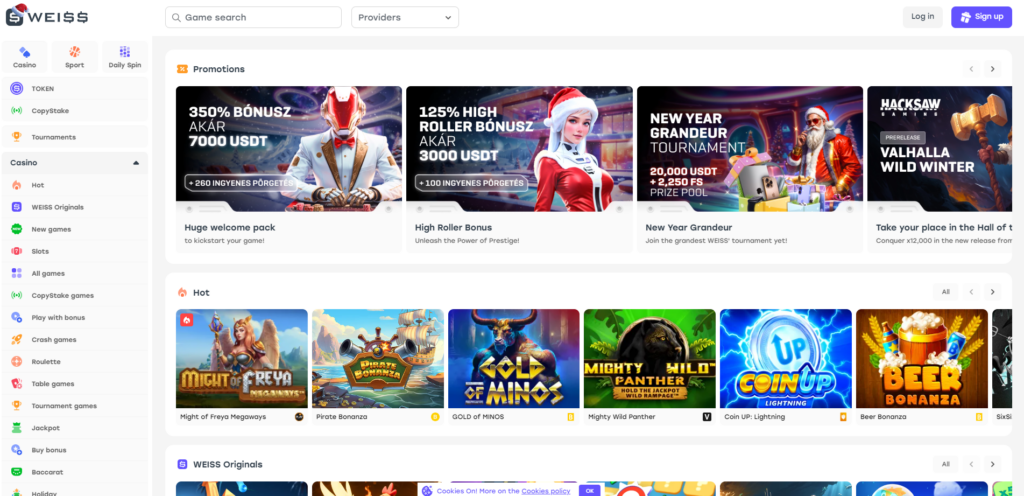Click the provider icon beside Coin UP: Lightning
The height and width of the screenshot is (496, 1024).
(x=843, y=416)
